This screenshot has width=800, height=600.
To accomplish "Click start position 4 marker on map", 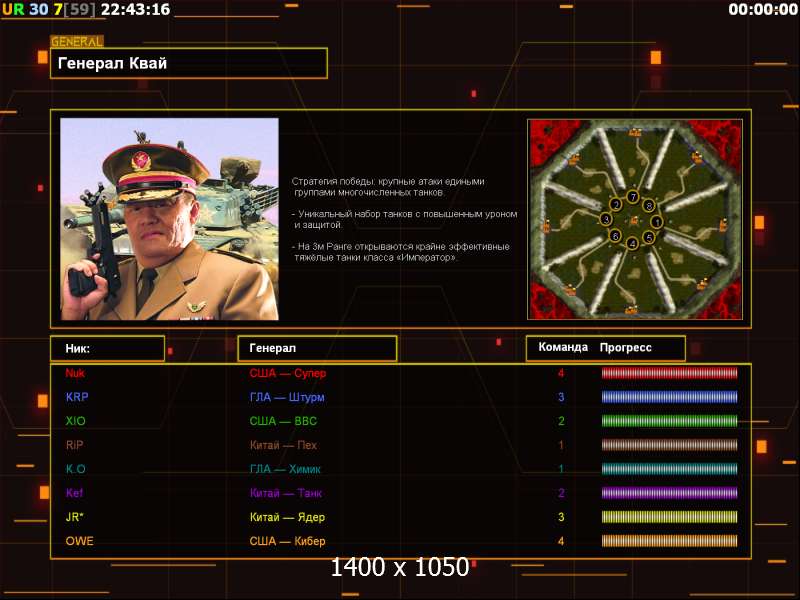I will pos(632,242).
